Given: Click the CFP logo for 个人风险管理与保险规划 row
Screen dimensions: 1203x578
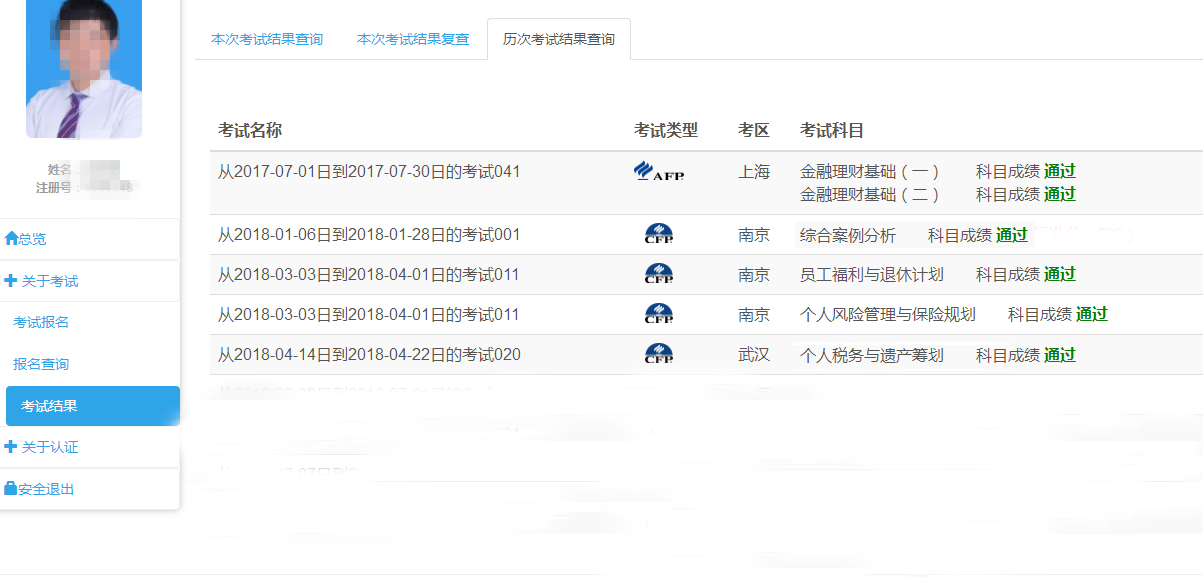Looking at the screenshot, I should (659, 314).
